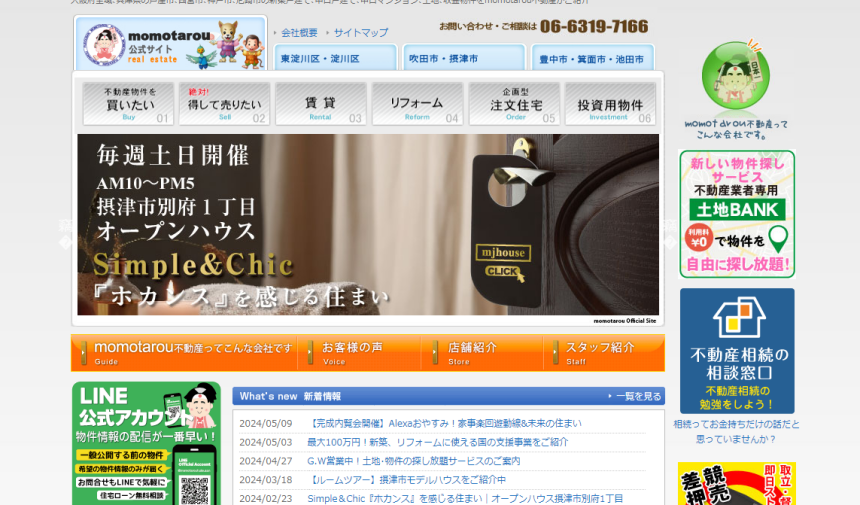Click the 差押 競売 yellow banner
The image size is (860, 505).
pos(737,483)
